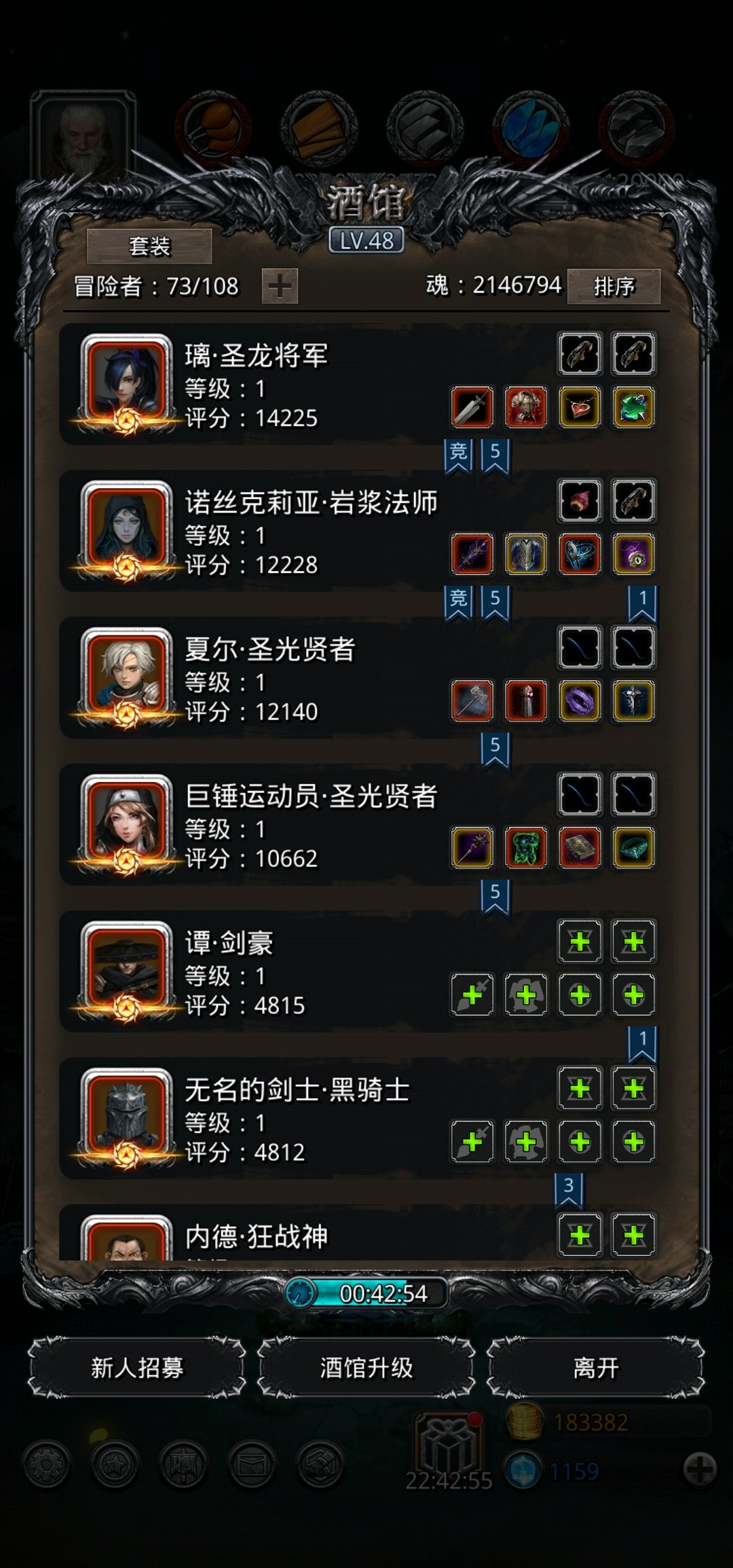Viewport: 733px width, 1568px height.
Task: Add a weapon to 谭·剑豪's empty slot
Action: pyautogui.click(x=472, y=995)
